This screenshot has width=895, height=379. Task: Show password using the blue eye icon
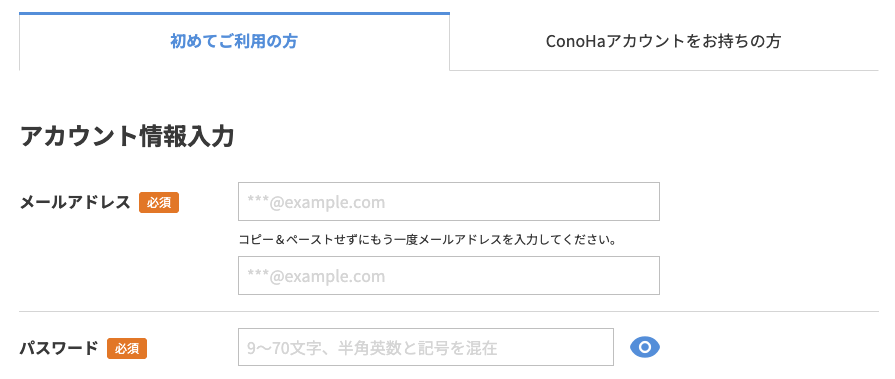point(645,347)
